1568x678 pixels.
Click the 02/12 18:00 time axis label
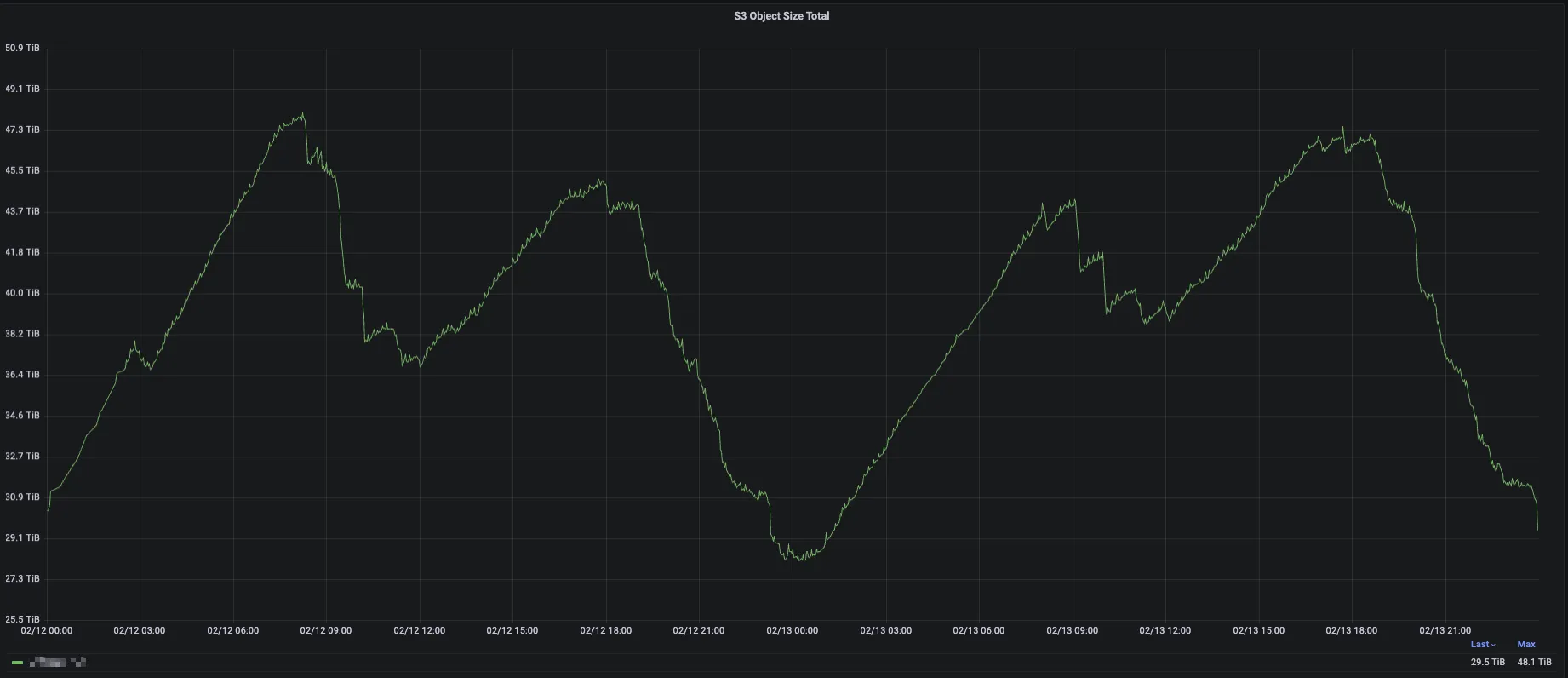(x=605, y=631)
